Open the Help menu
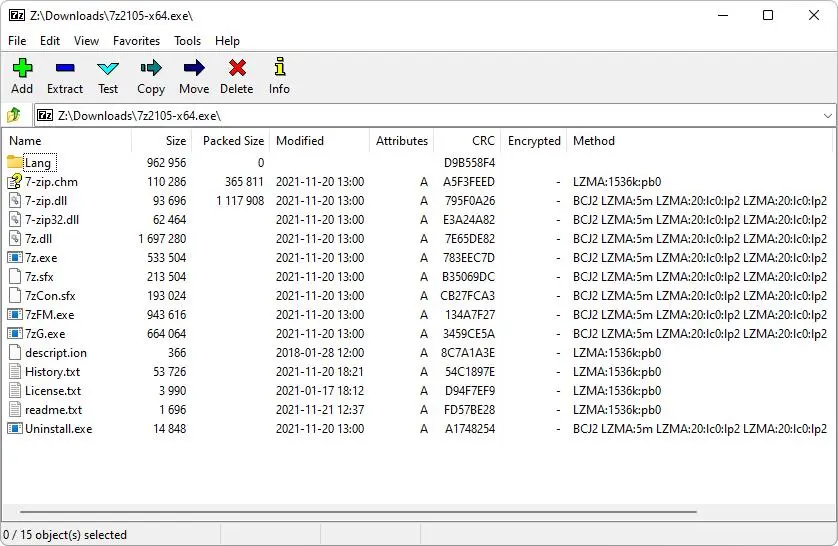 [x=227, y=41]
